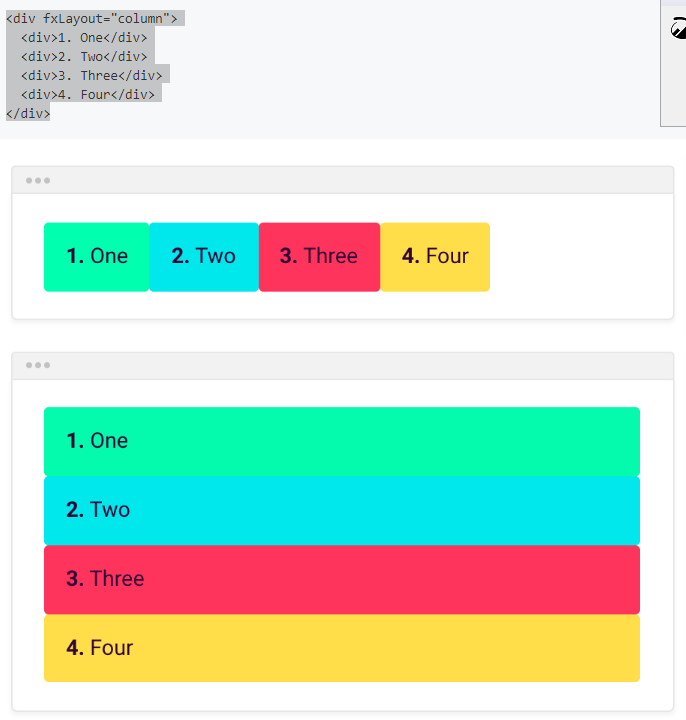Click the partially visible black icon at top-right
The height and width of the screenshot is (720, 686).
678,28
